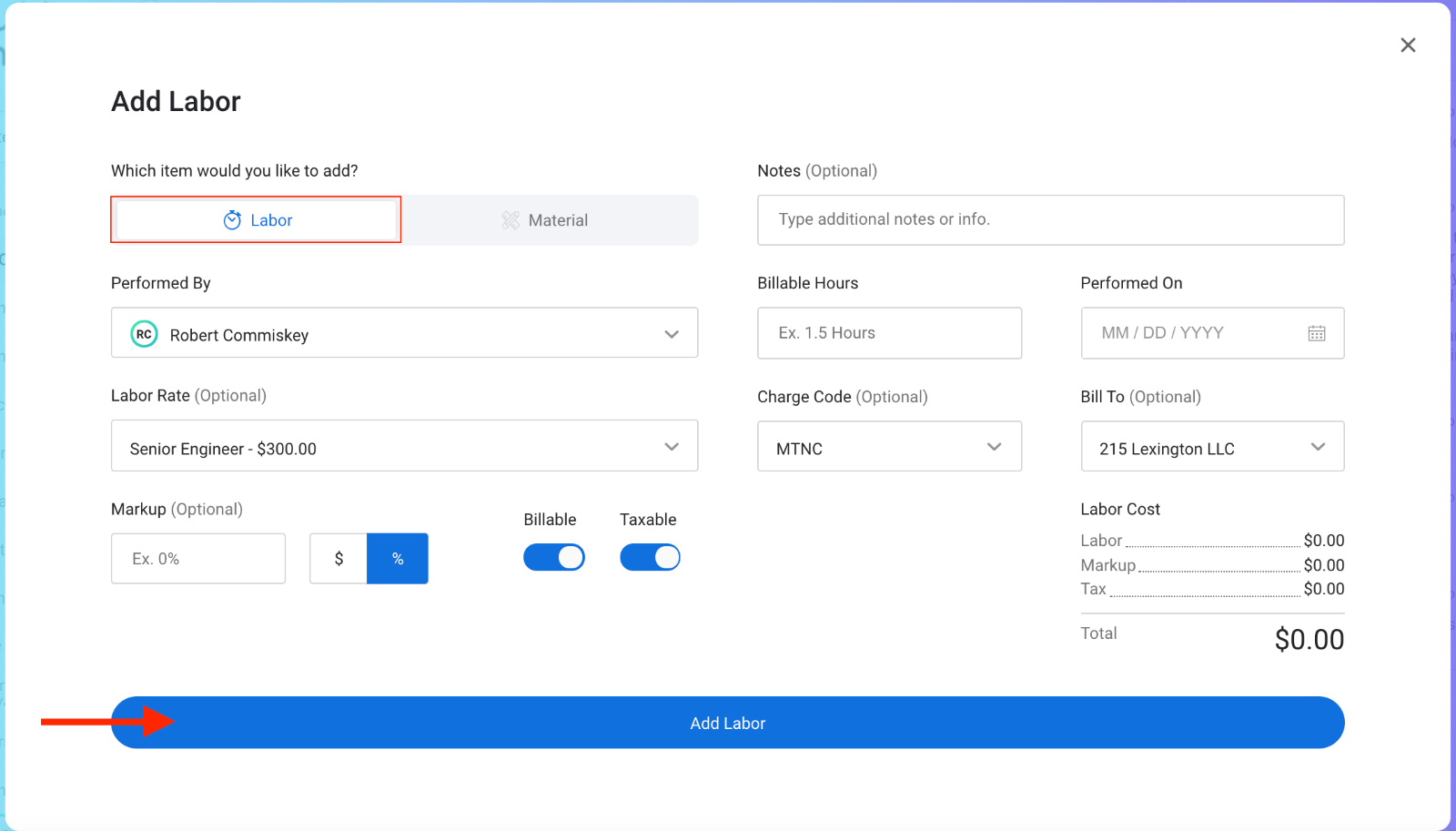
Task: Click the Performed On date field
Action: pyautogui.click(x=1192, y=333)
